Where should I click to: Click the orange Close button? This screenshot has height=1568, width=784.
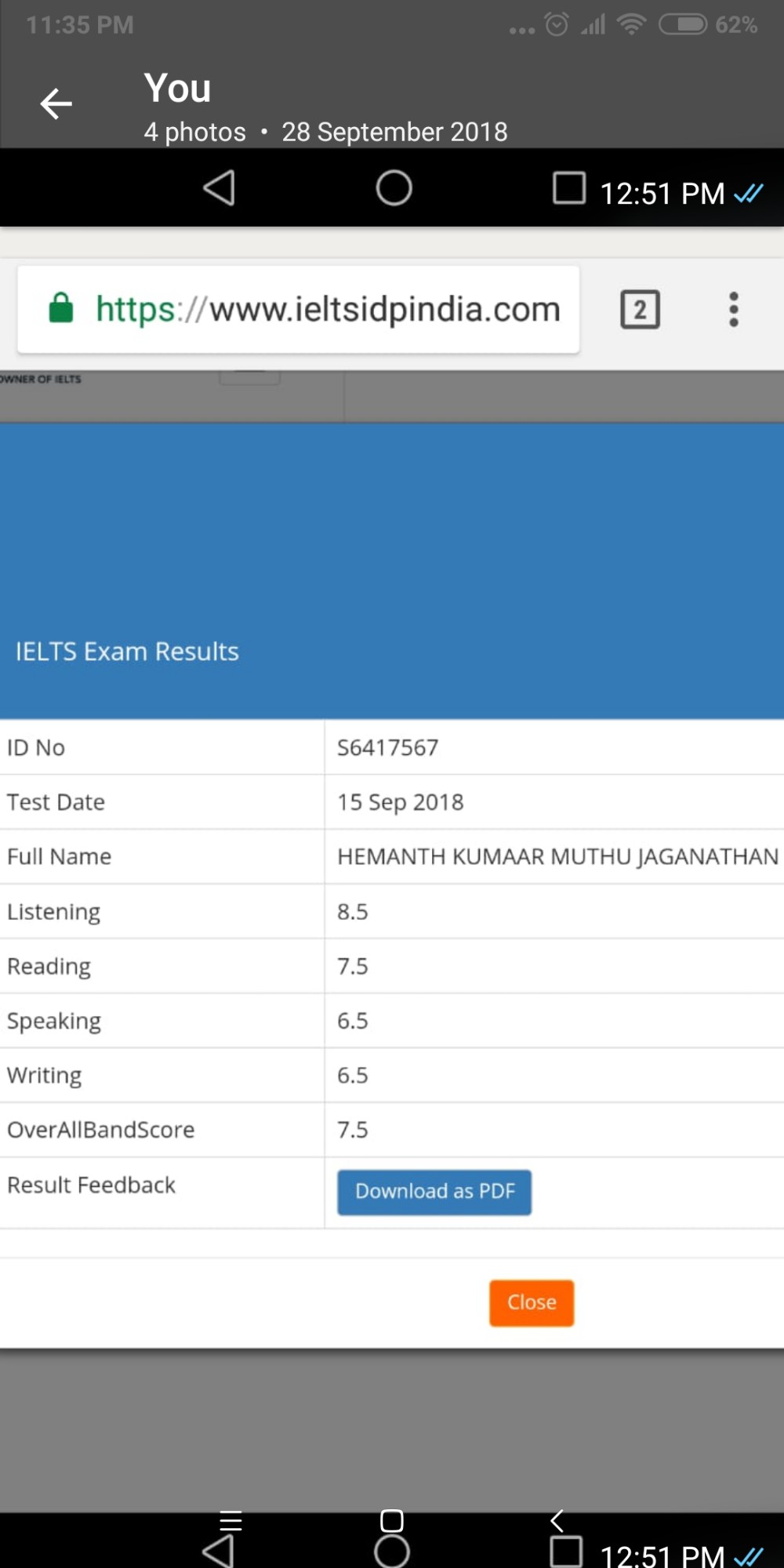[532, 1303]
